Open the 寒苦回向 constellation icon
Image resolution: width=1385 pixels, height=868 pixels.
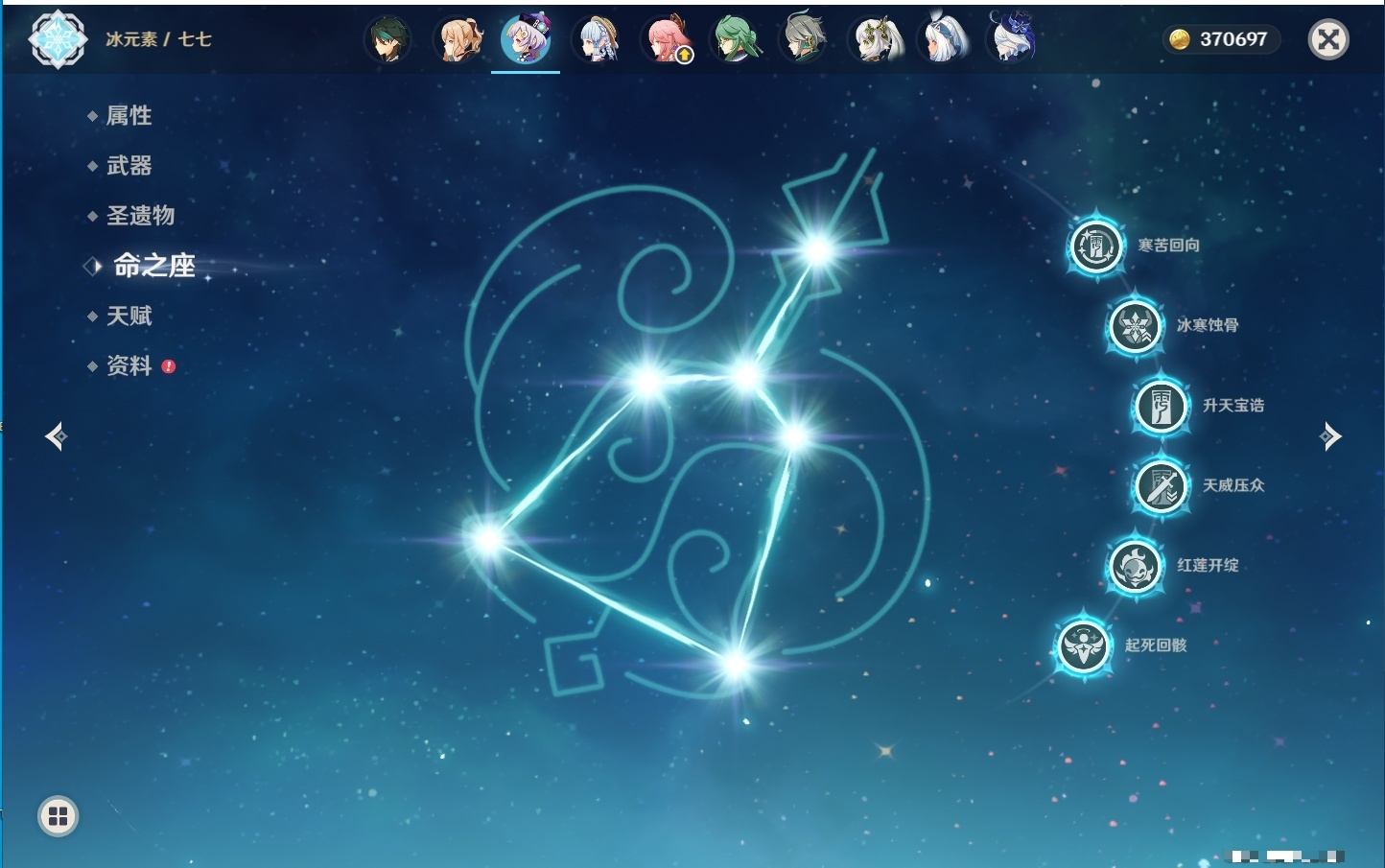tap(1095, 246)
